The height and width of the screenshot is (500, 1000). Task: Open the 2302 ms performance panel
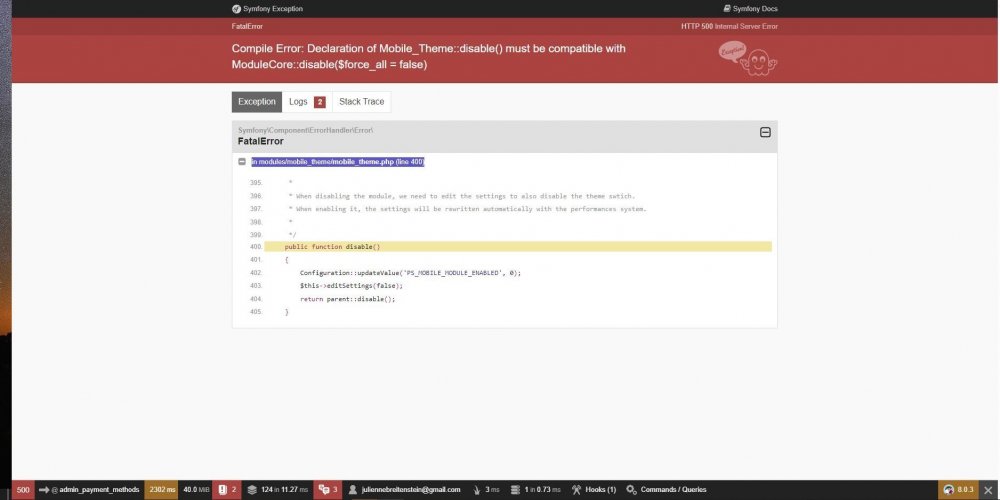tap(161, 490)
